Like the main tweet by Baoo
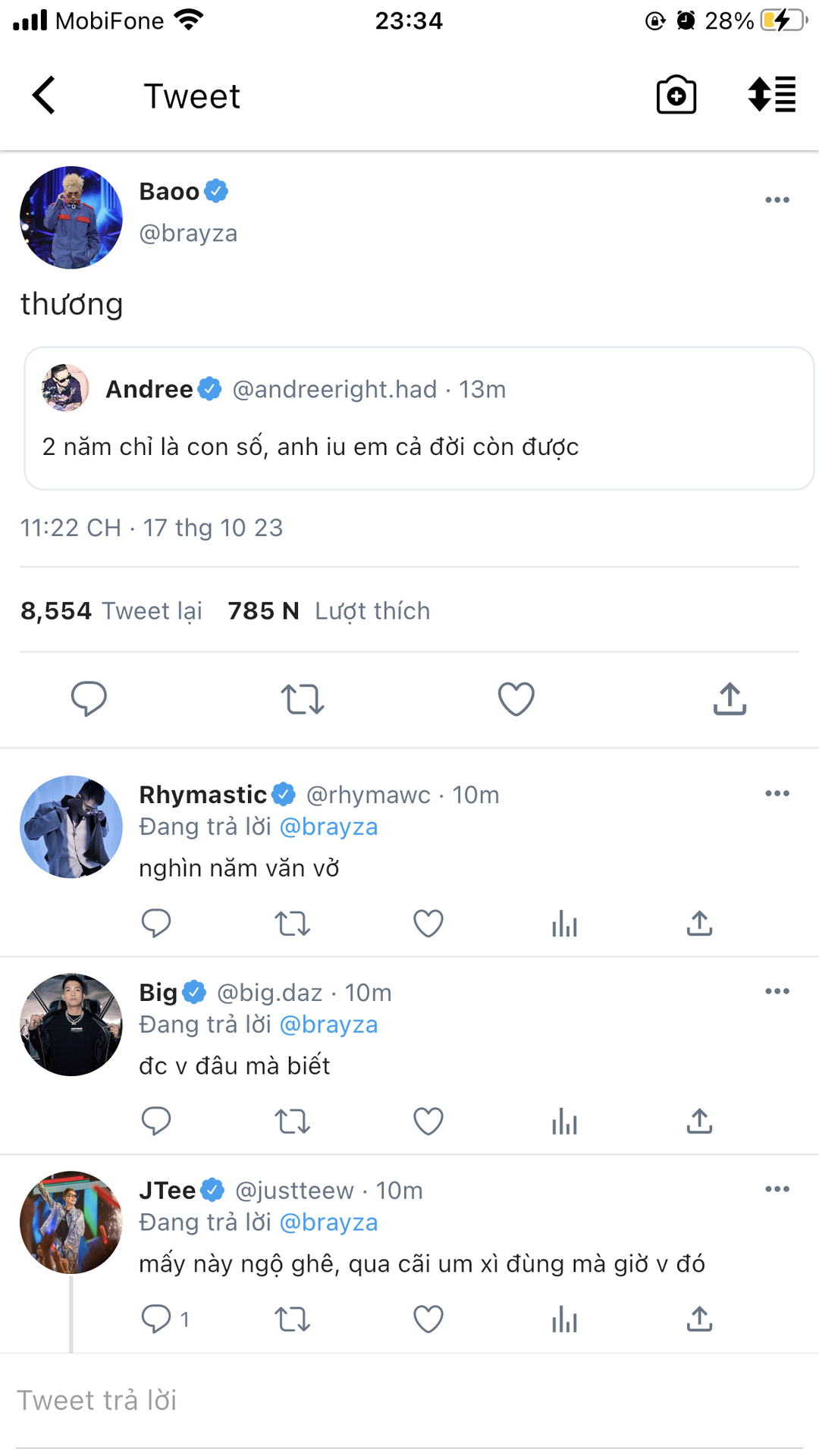This screenshot has height=1456, width=819. [516, 698]
